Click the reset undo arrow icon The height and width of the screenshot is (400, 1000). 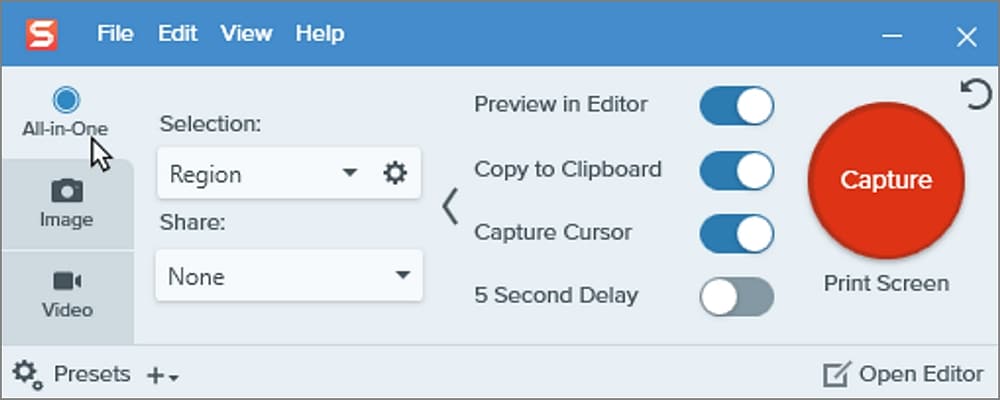pos(975,95)
